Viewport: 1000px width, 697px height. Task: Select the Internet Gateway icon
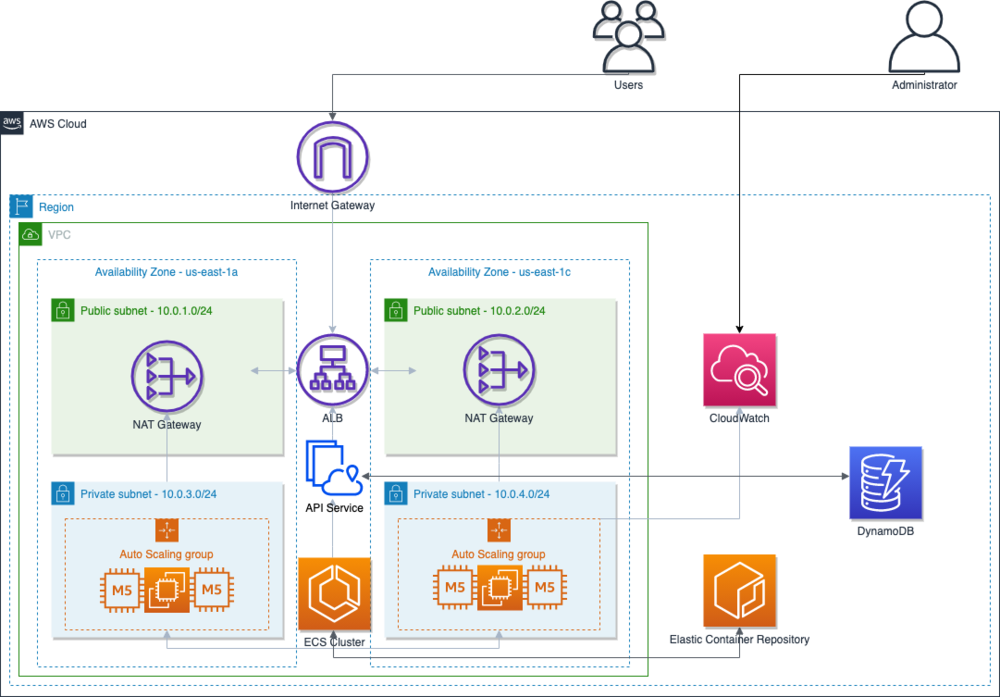pos(333,155)
